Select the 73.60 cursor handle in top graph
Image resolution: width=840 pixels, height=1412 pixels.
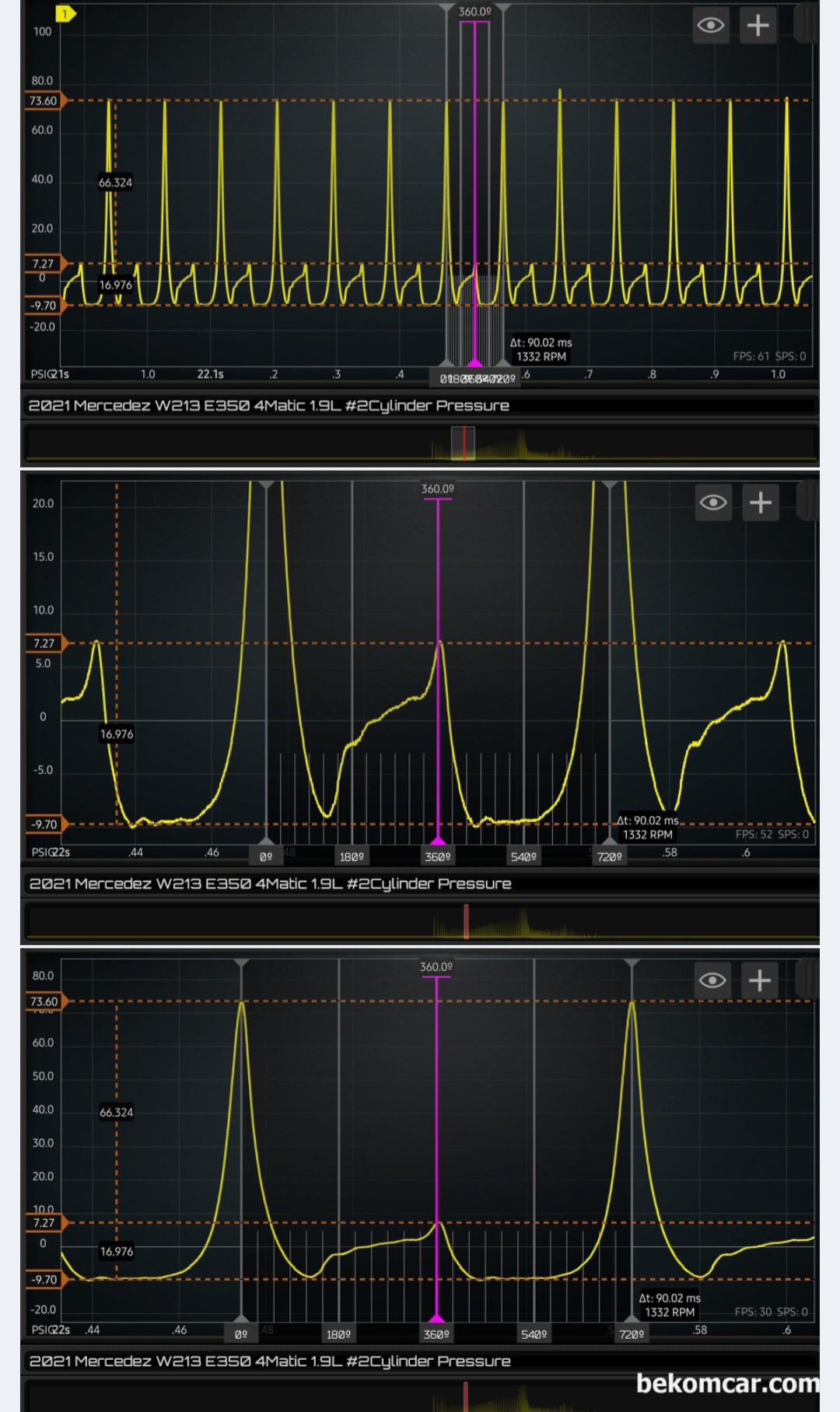(45, 100)
